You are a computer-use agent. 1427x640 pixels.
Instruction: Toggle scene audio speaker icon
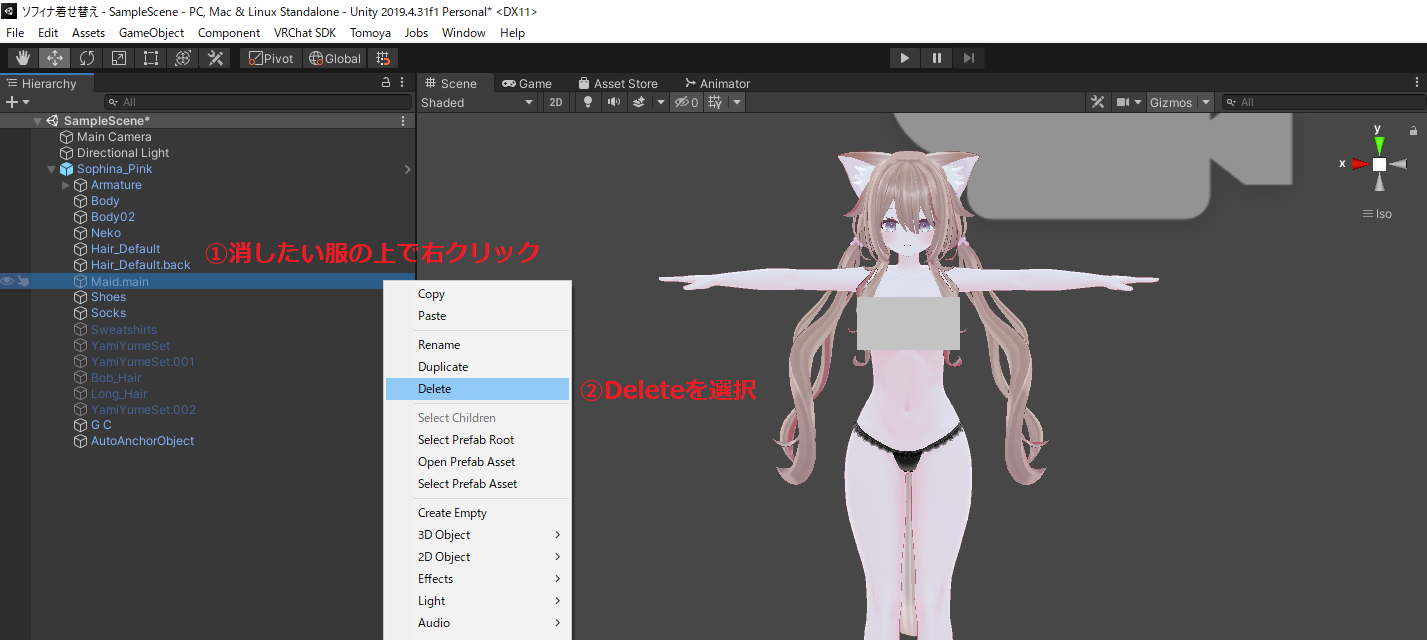point(613,102)
